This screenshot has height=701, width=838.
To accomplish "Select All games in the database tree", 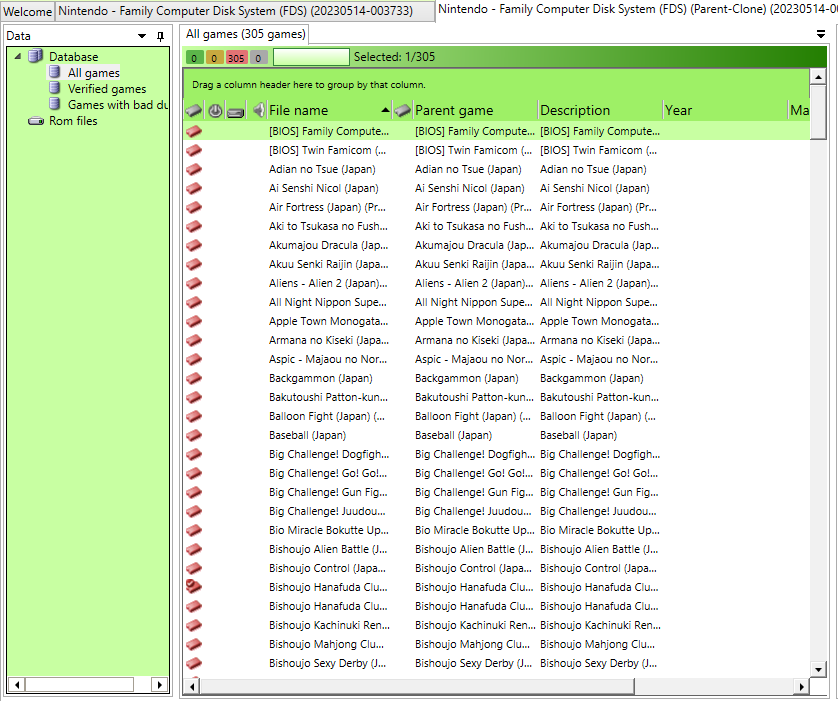I will (x=94, y=73).
